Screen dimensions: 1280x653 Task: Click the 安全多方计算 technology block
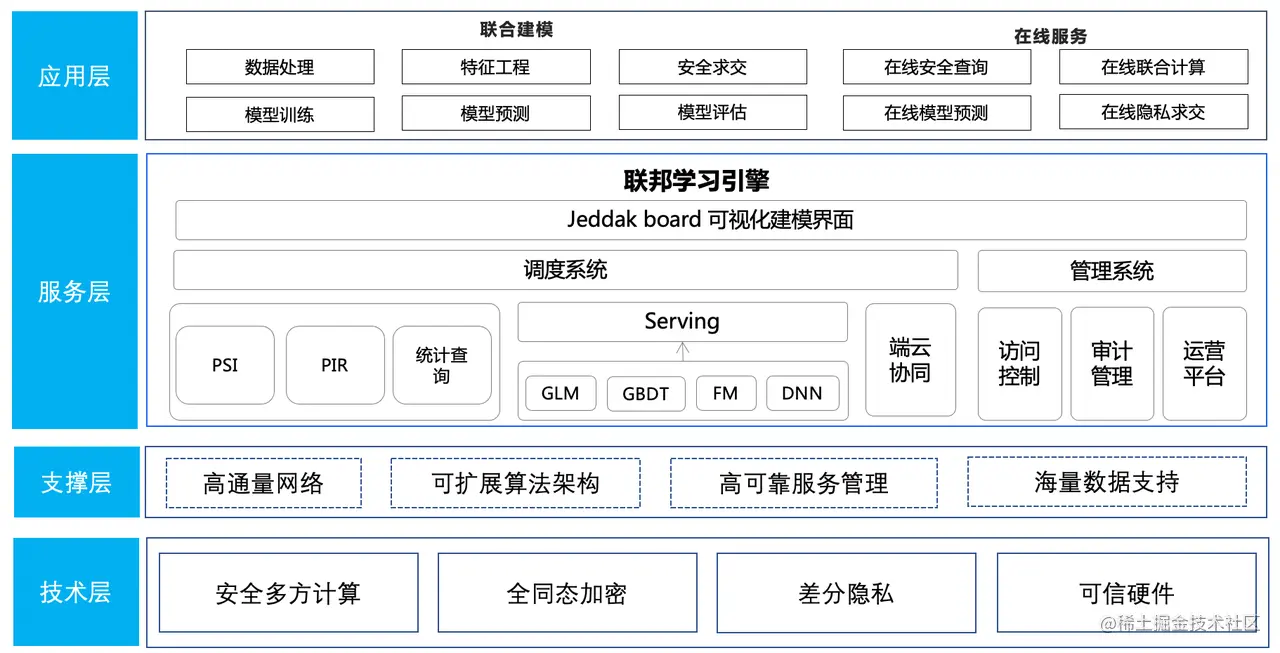[287, 592]
